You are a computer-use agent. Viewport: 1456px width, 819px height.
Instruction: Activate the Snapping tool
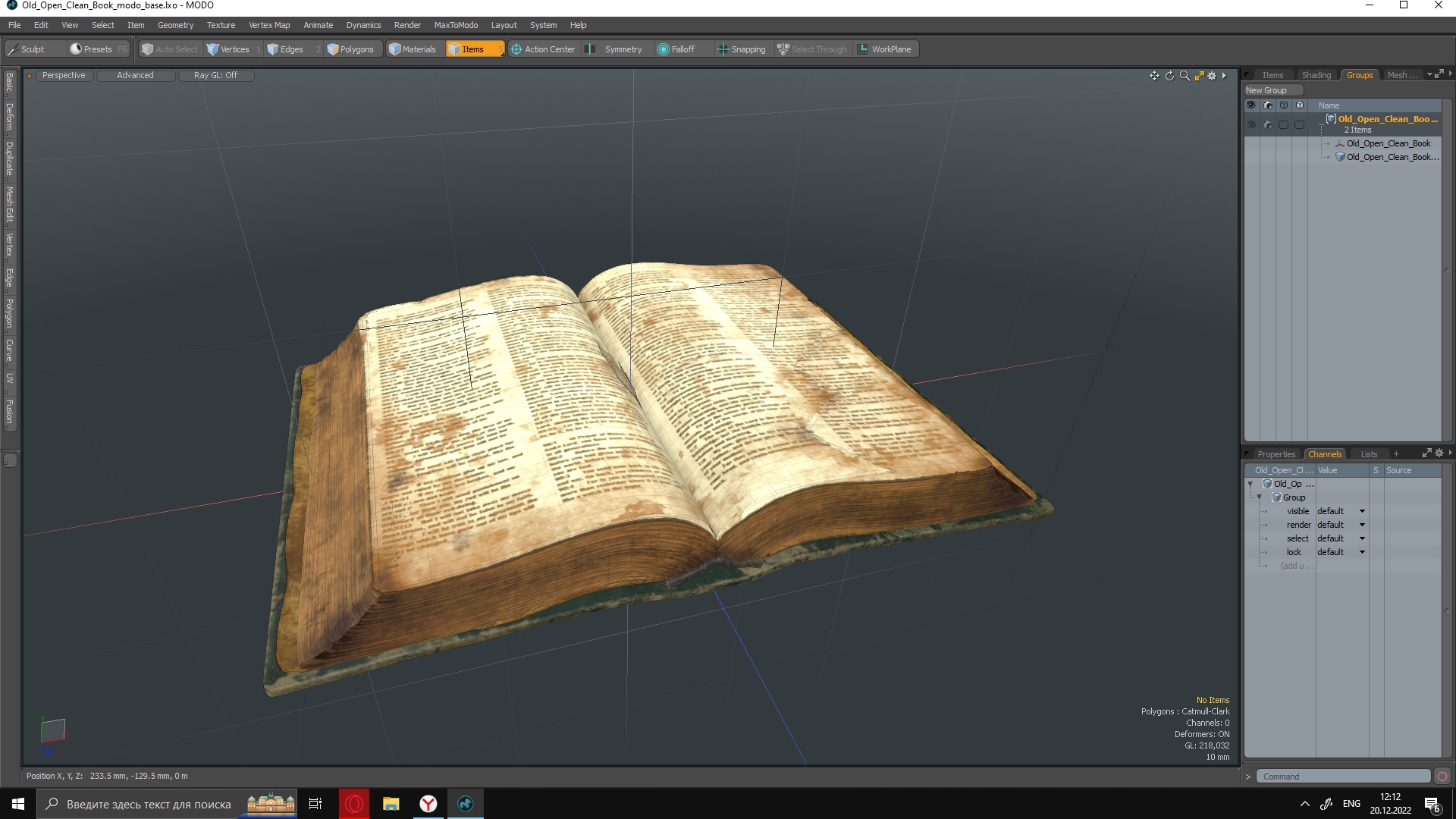741,49
